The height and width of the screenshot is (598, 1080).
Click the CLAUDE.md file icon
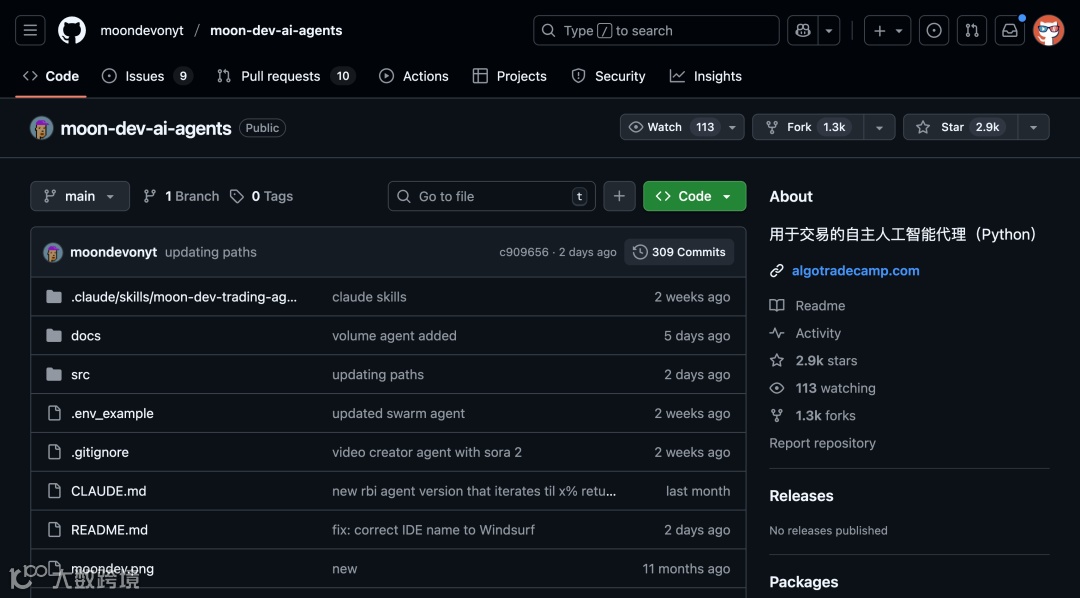(x=54, y=491)
